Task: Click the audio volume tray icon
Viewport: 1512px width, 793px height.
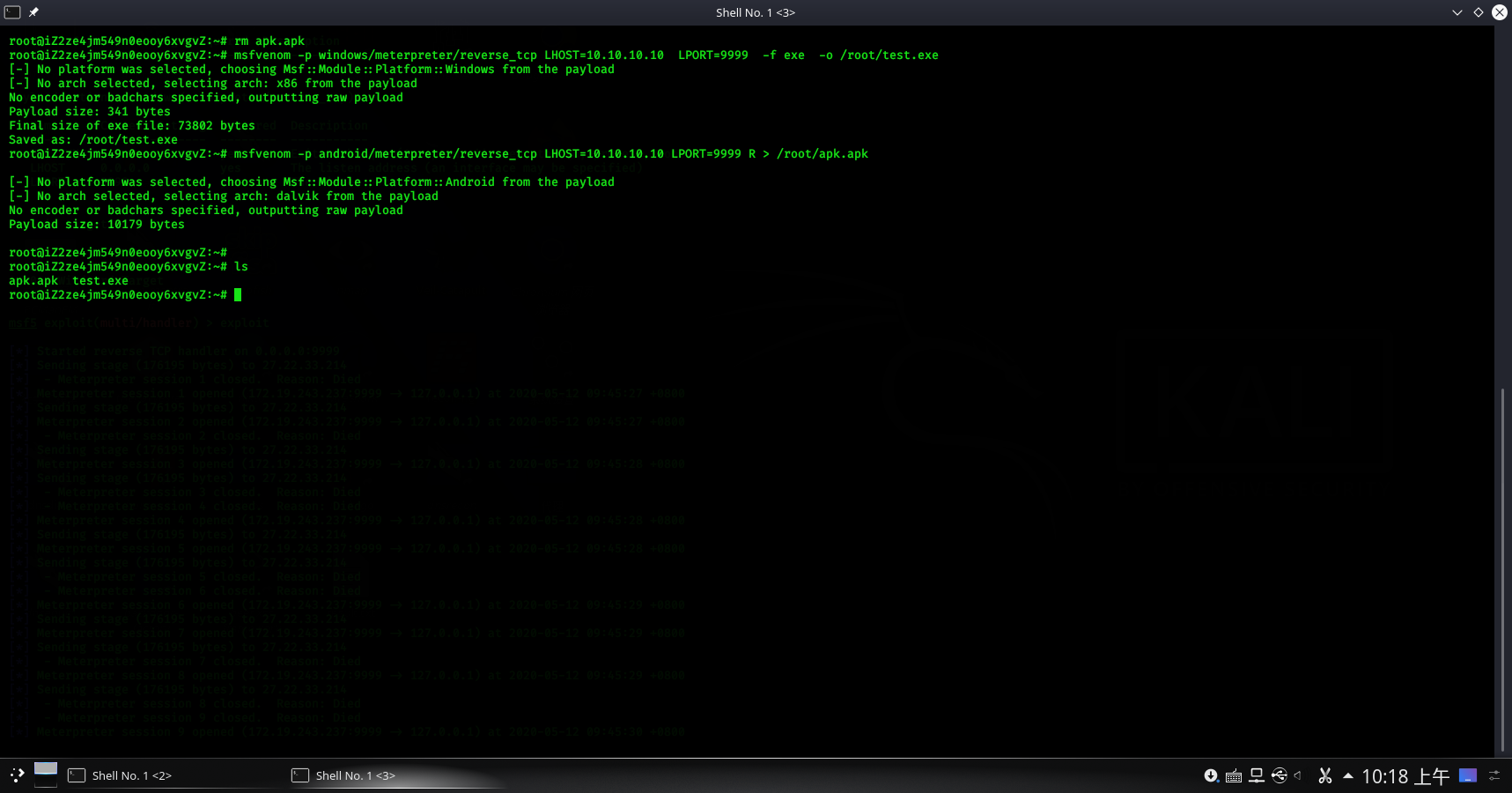Action: pos(1298,775)
